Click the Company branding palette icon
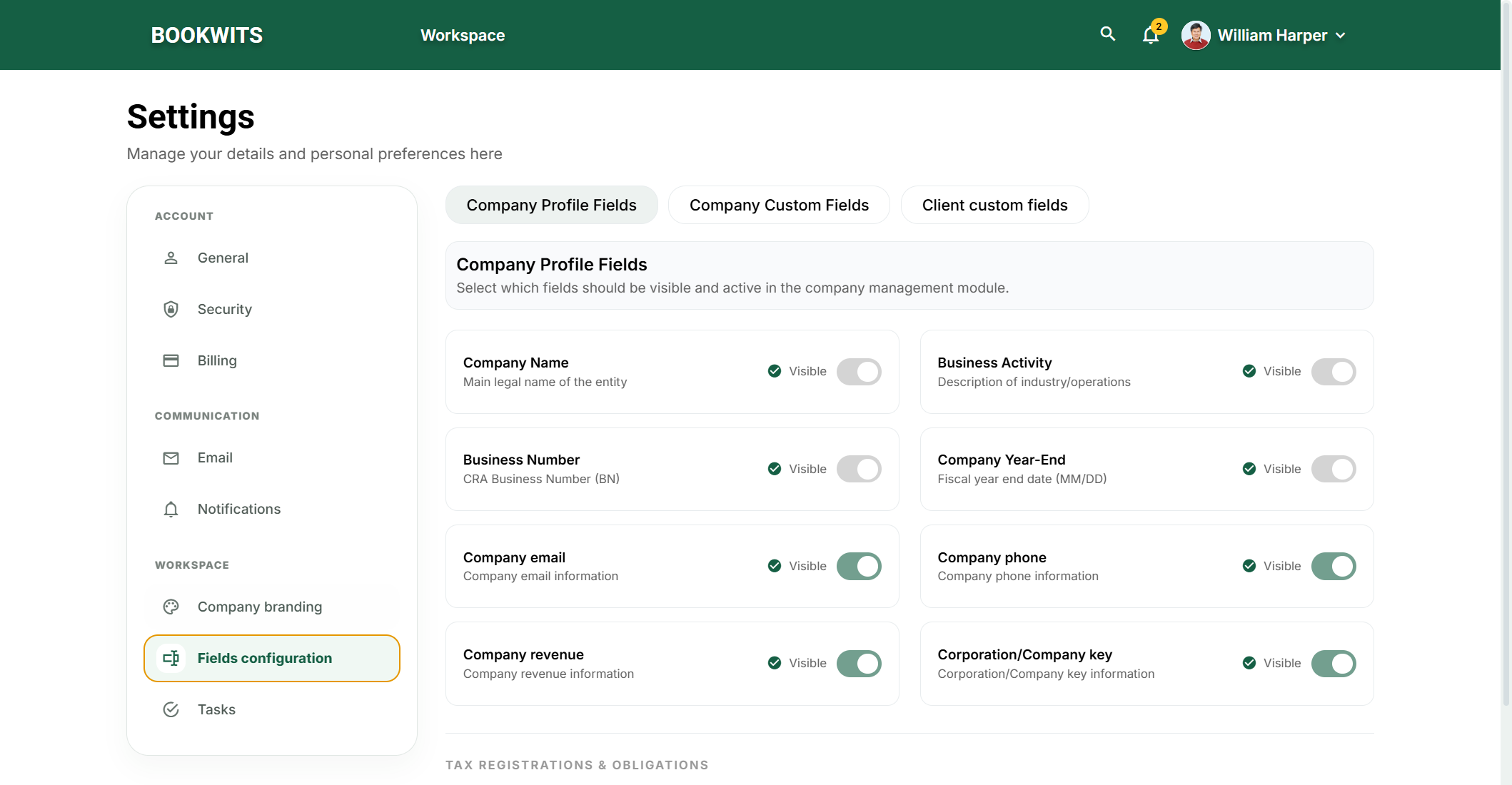Viewport: 1512px width, 785px height. pos(171,607)
